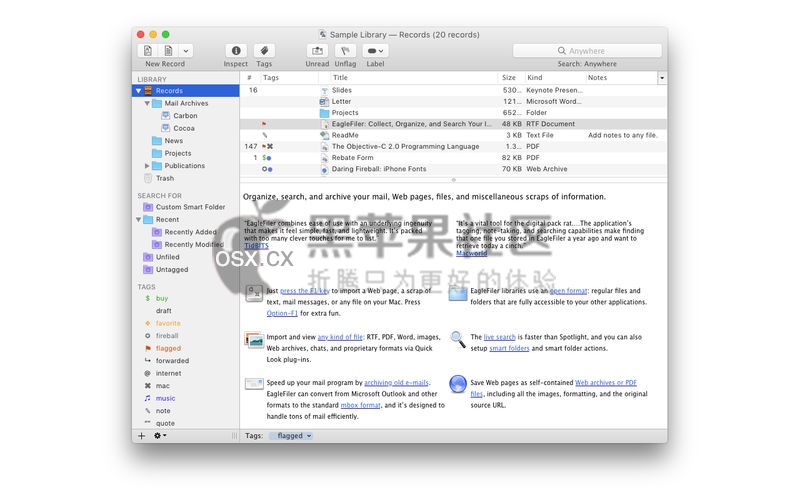Open the Trash
The image size is (800, 500).
(x=164, y=178)
